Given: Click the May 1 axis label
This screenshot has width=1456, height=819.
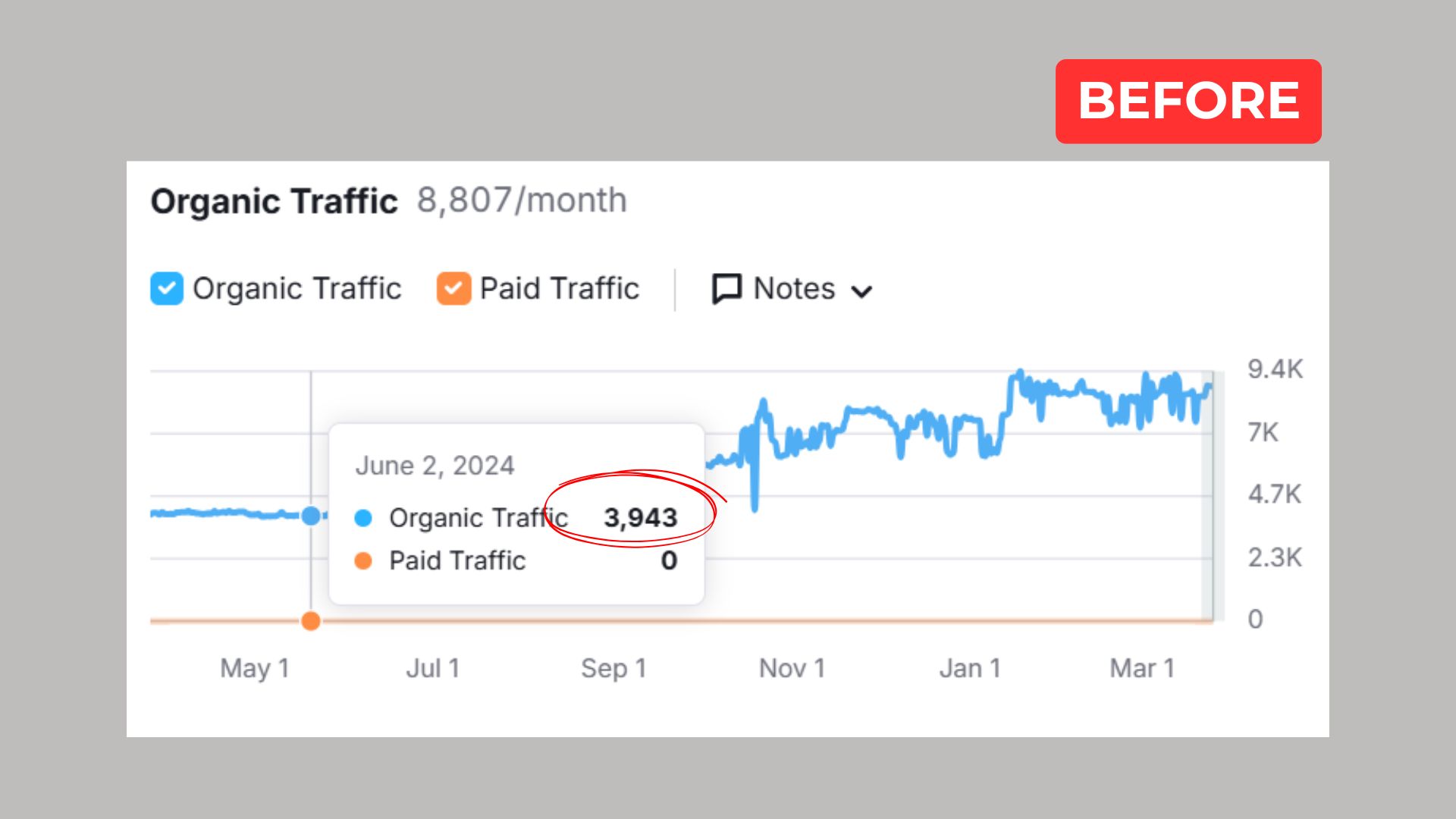Looking at the screenshot, I should pos(255,668).
